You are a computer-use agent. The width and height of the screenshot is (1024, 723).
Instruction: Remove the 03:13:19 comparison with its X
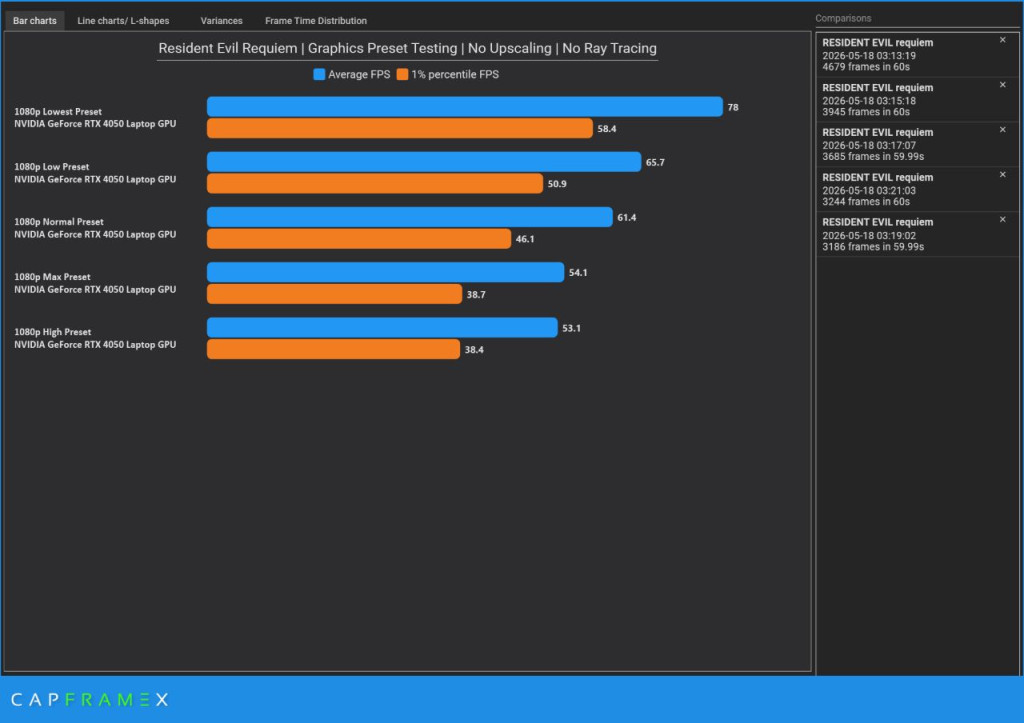(1002, 40)
